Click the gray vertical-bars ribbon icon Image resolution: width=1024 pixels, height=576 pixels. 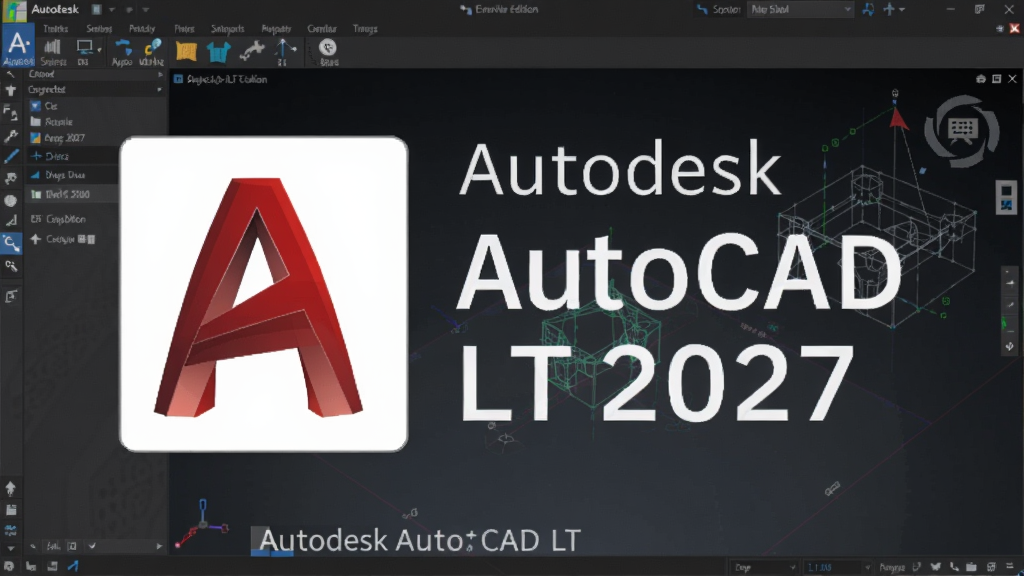click(x=53, y=47)
